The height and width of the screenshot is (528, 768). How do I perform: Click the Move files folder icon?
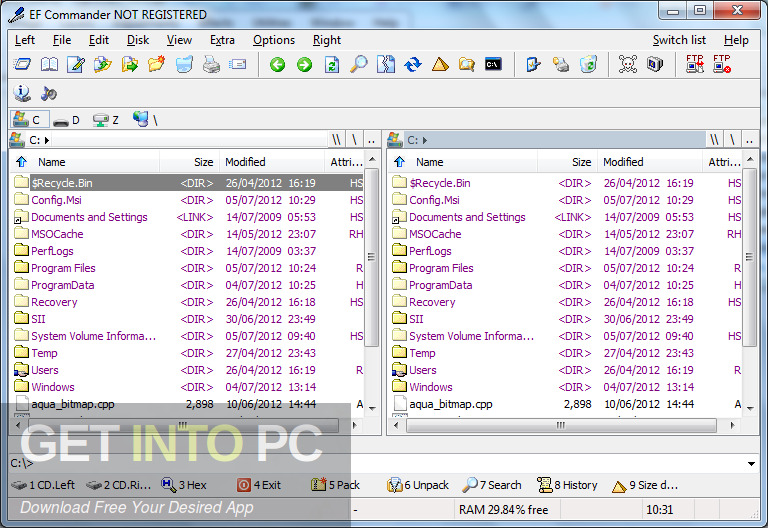[129, 64]
